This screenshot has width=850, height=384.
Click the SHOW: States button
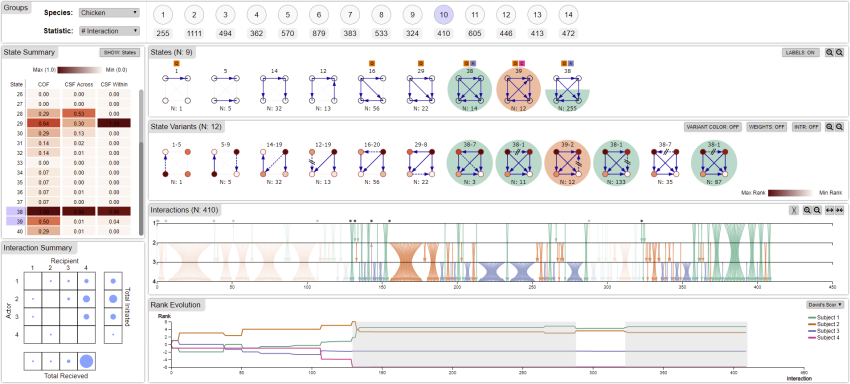point(119,53)
